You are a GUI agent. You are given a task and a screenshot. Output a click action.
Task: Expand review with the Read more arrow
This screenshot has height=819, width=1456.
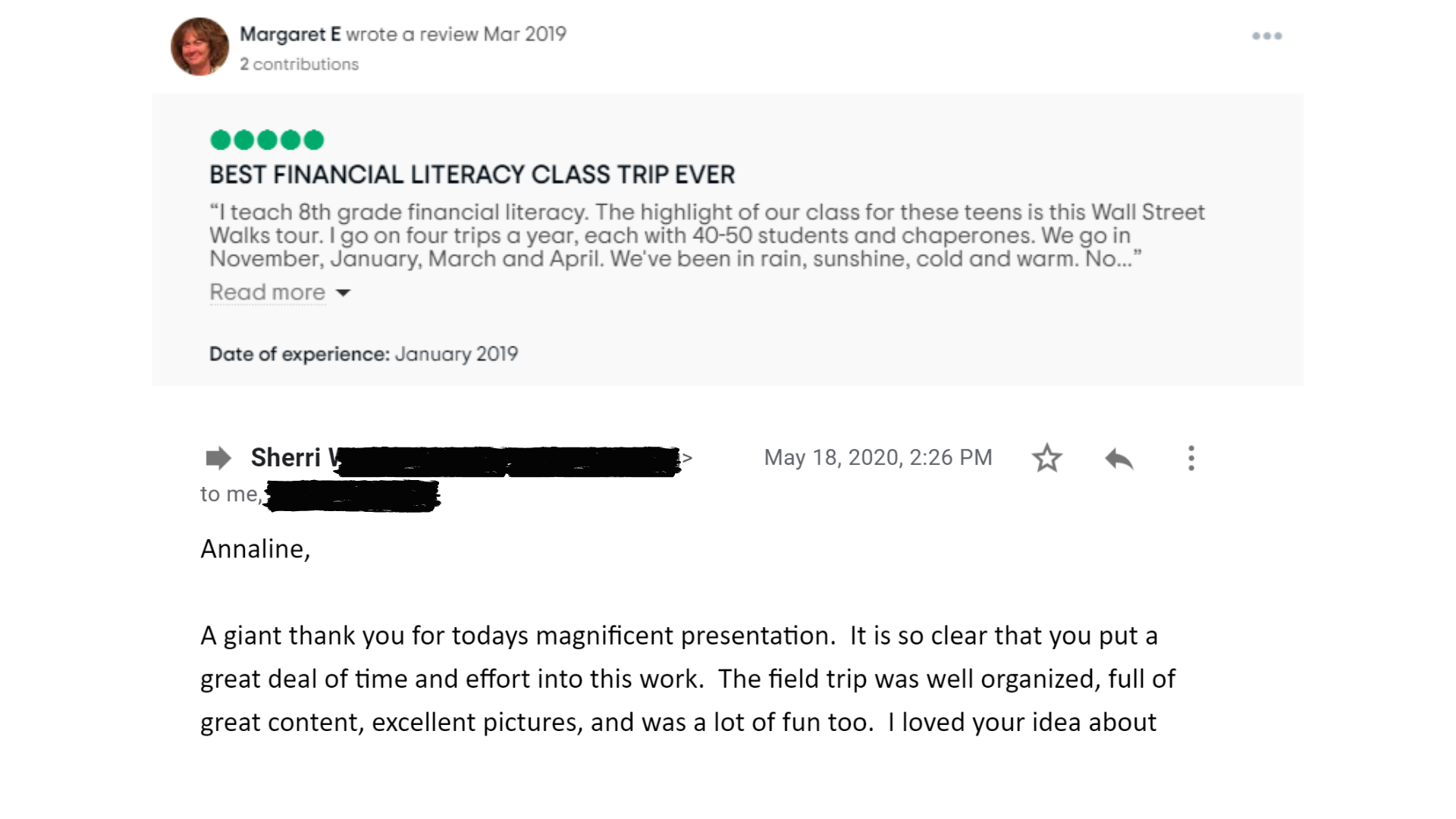[344, 293]
